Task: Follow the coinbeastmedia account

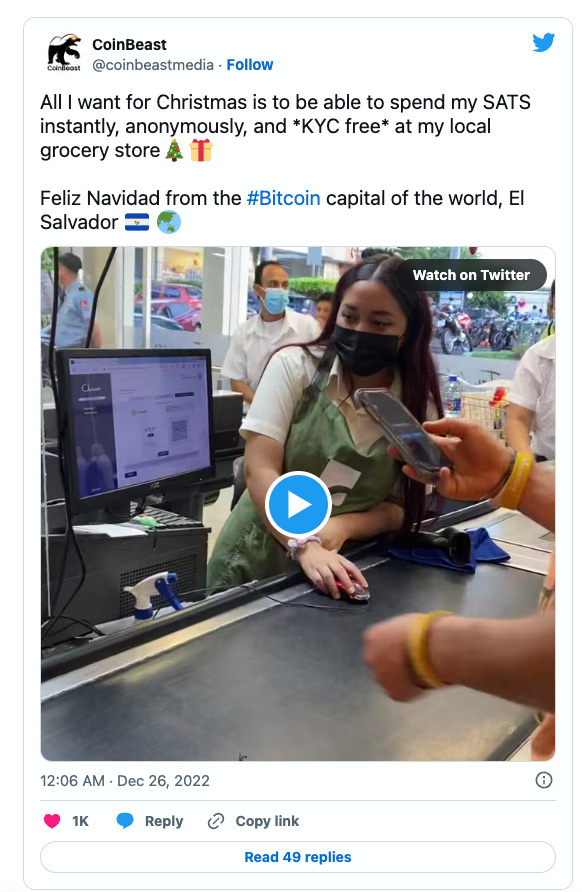Action: pyautogui.click(x=250, y=65)
